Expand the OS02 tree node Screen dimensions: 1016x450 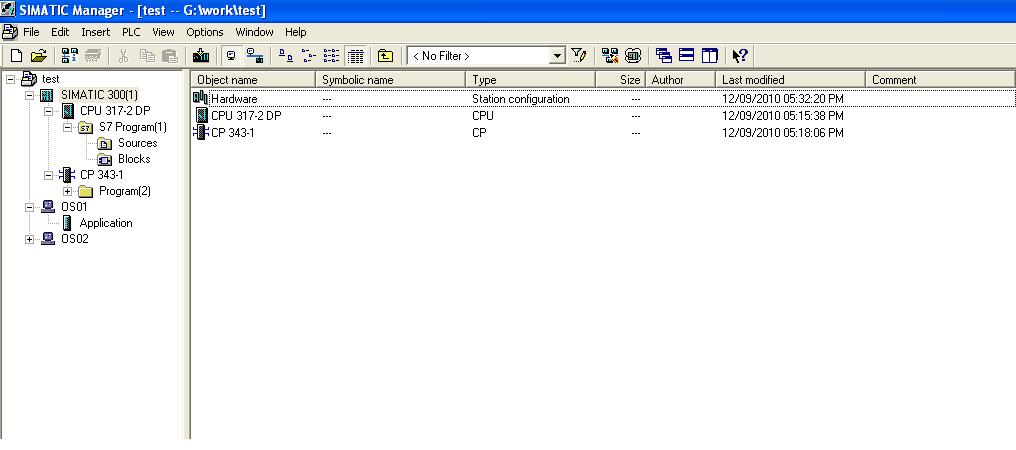click(29, 239)
